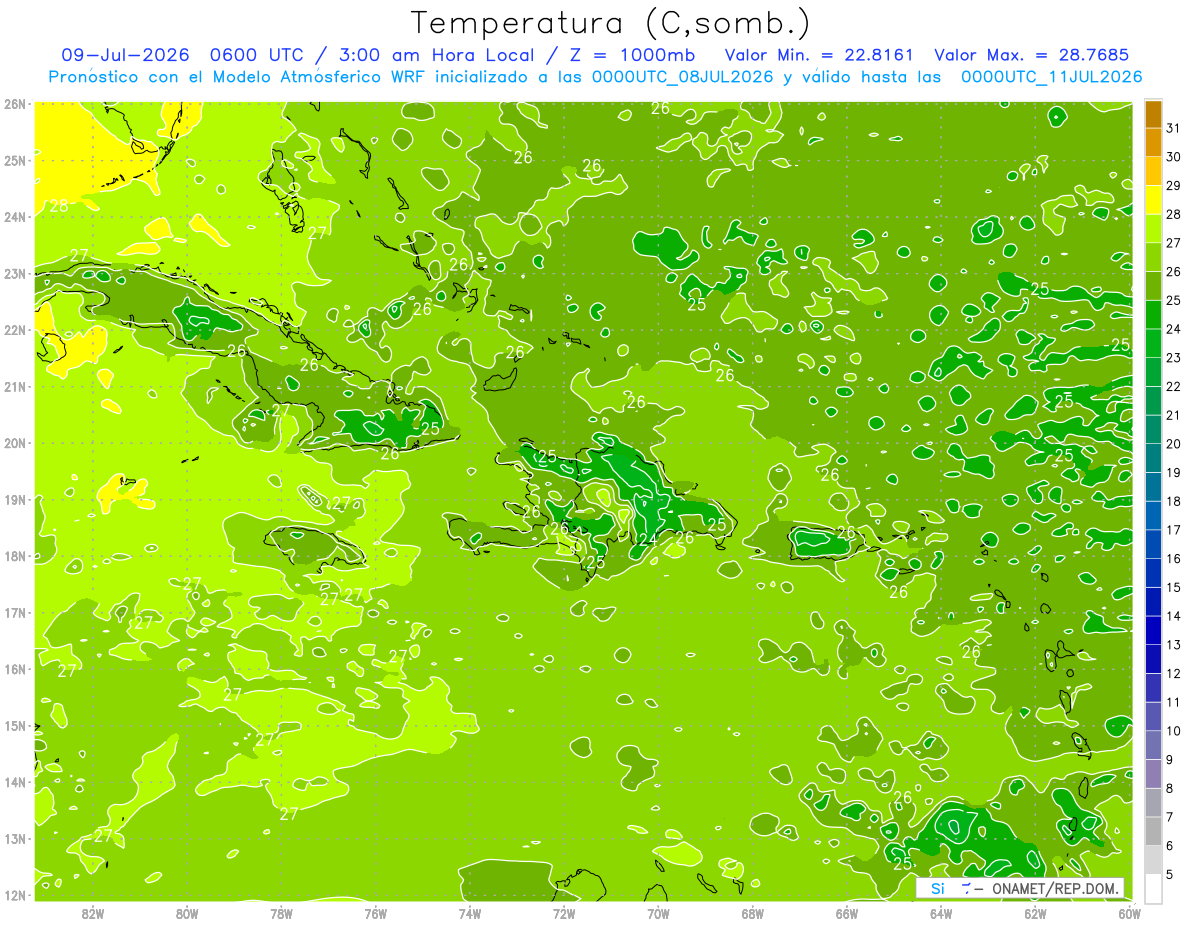This screenshot has height=927, width=1200.
Task: Click the "15N" latitude axis label
Action: pos(15,725)
